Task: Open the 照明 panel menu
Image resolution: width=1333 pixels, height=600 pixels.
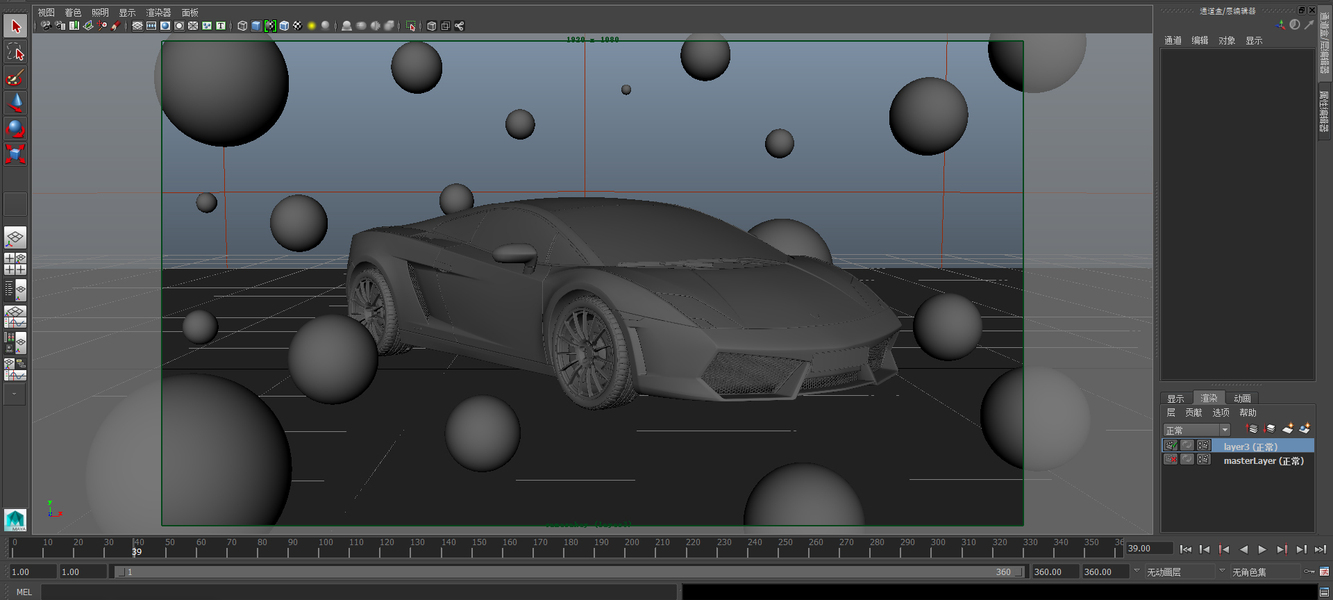Action: click(100, 12)
